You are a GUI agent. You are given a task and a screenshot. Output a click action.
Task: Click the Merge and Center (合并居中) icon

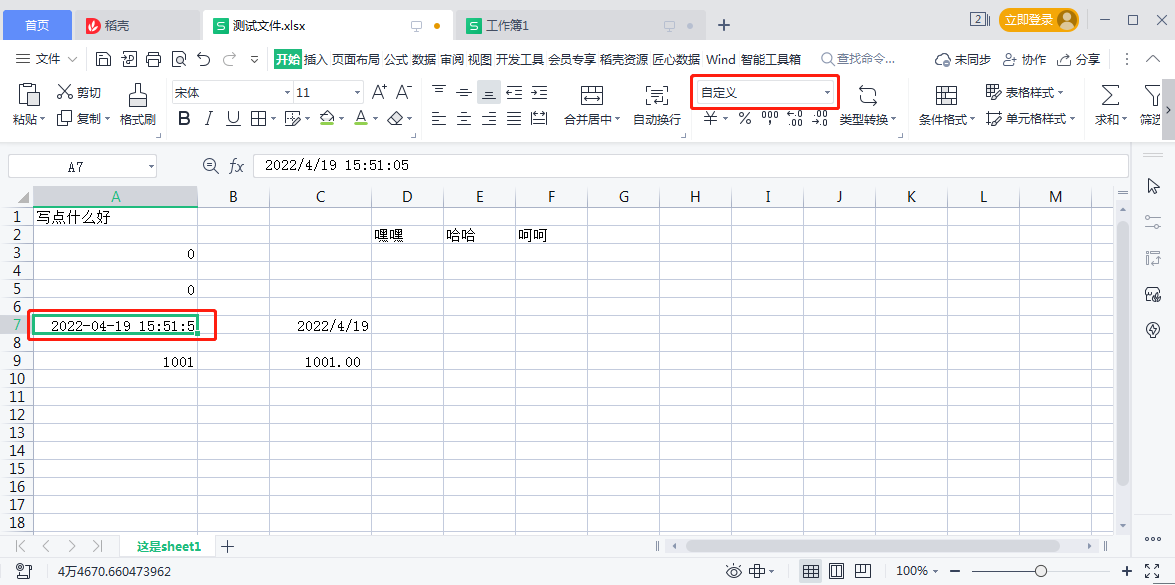592,95
